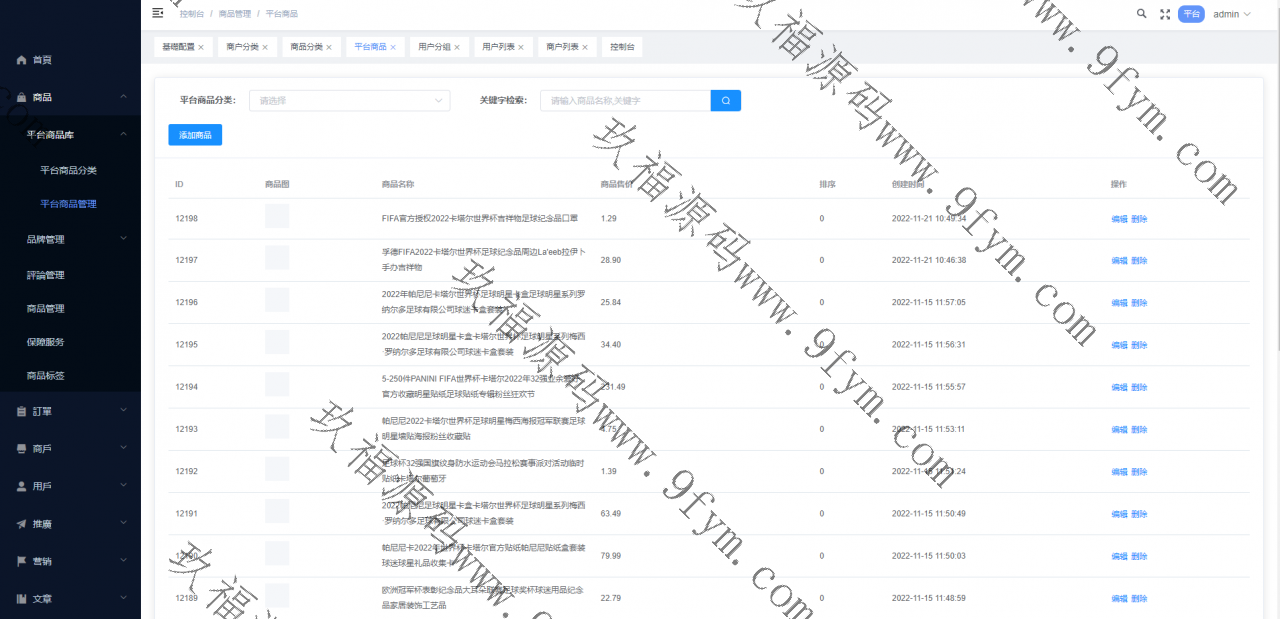Close the 商户列表 tab
The height and width of the screenshot is (619, 1280).
[x=585, y=47]
